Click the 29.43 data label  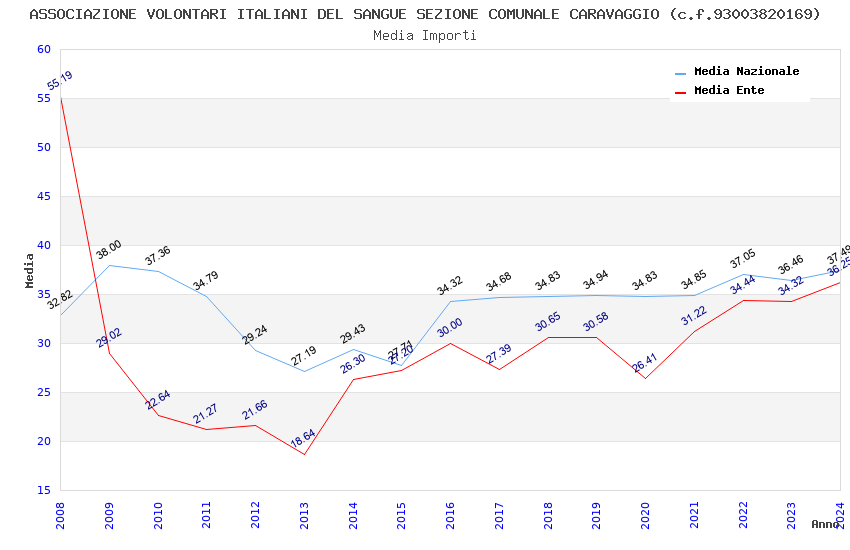pyautogui.click(x=352, y=334)
